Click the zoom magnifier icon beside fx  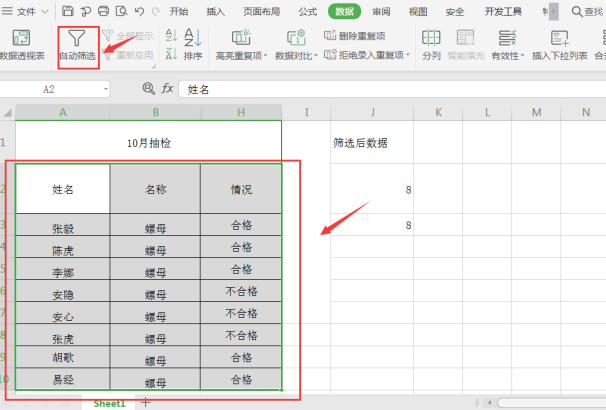[x=148, y=89]
